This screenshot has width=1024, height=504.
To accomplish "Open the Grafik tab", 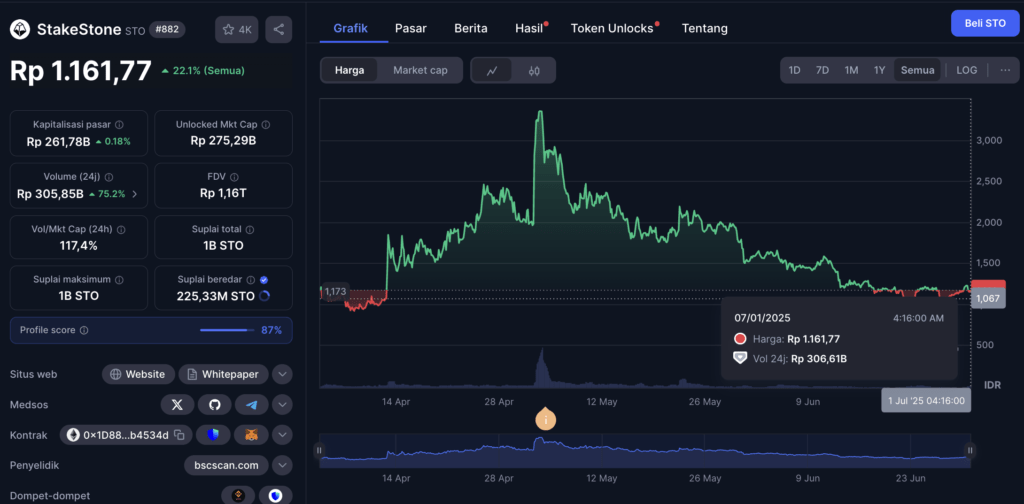I will tap(351, 28).
